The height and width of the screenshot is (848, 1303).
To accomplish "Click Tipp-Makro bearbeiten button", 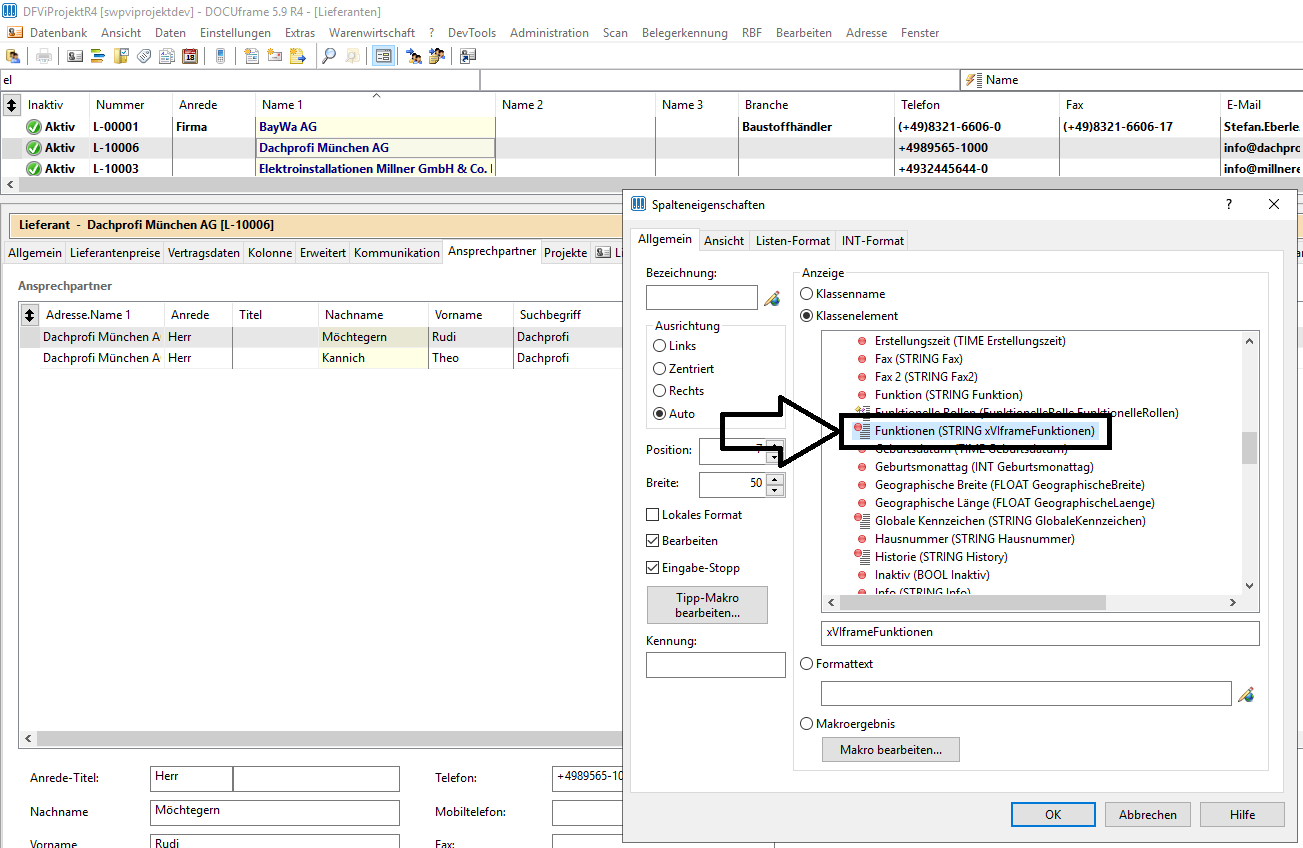I will point(708,605).
